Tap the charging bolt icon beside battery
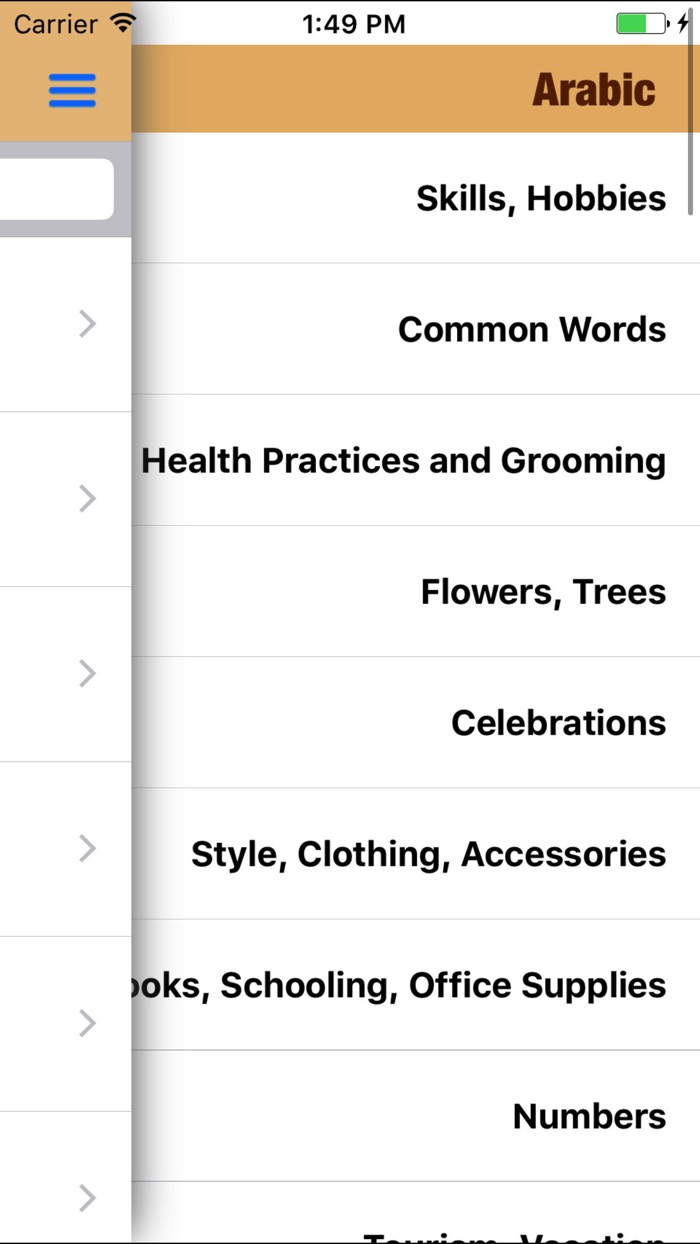This screenshot has width=700, height=1244. (684, 23)
